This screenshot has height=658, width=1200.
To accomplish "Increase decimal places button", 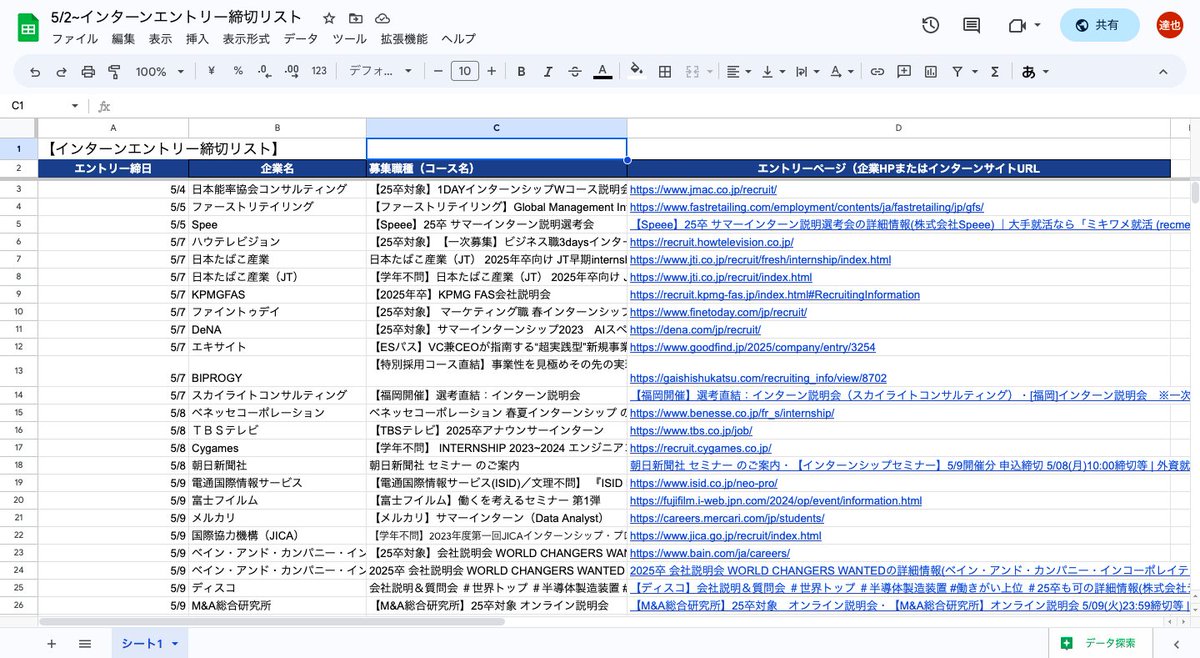I will pyautogui.click(x=292, y=71).
